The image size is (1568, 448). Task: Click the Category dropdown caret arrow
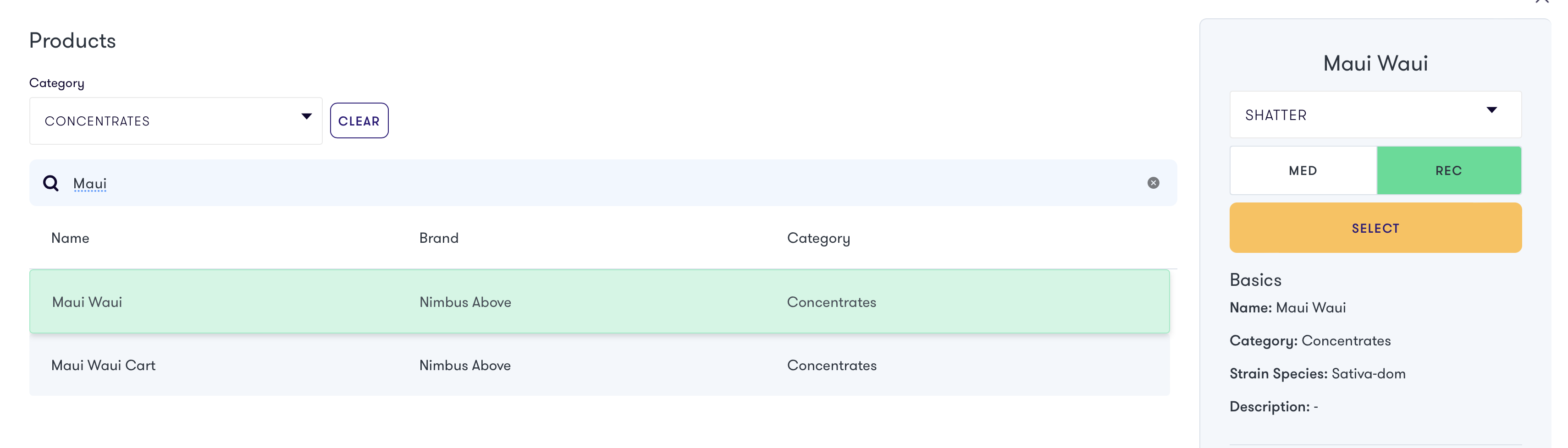coord(305,115)
